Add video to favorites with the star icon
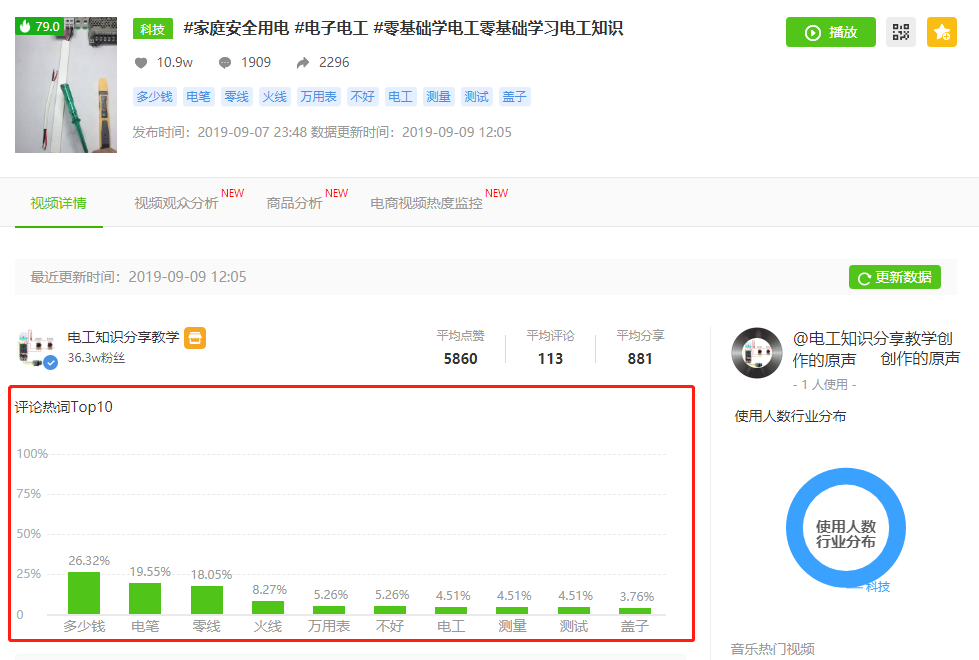This screenshot has width=979, height=660. pyautogui.click(x=941, y=32)
